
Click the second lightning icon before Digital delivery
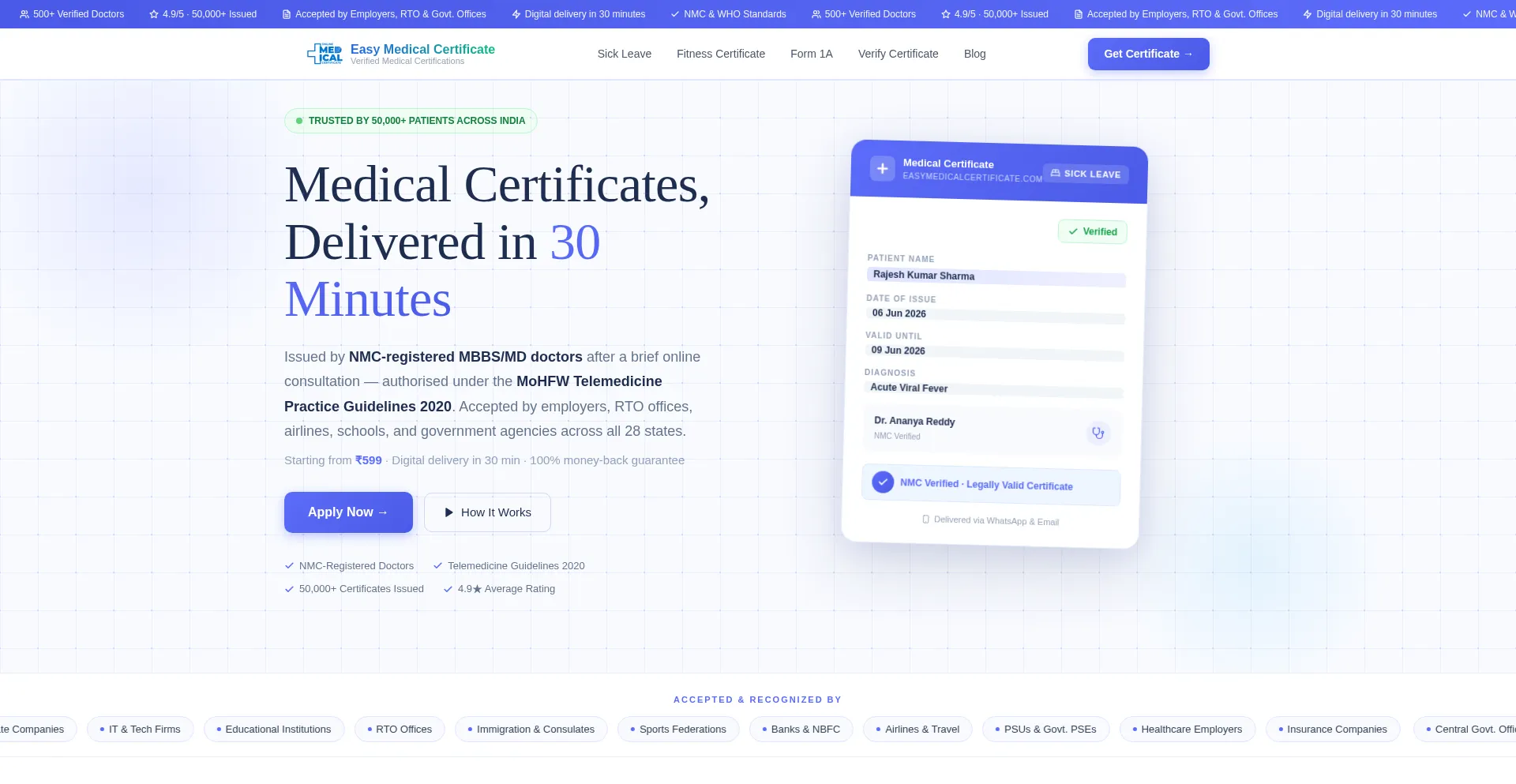click(1308, 14)
